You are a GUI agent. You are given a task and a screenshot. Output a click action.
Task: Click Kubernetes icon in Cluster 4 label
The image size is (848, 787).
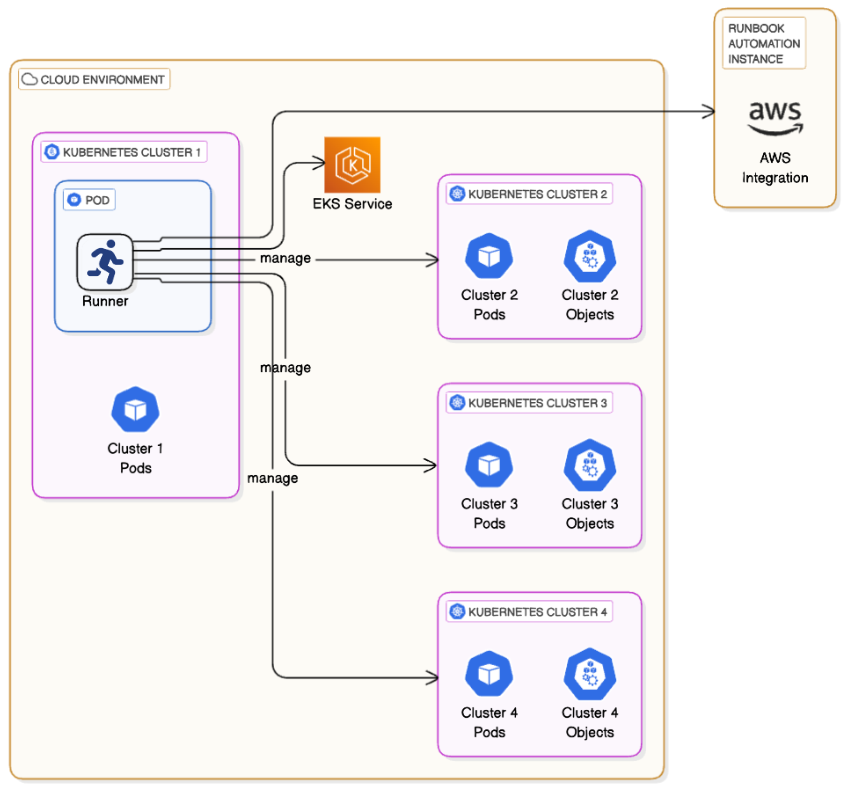click(458, 611)
